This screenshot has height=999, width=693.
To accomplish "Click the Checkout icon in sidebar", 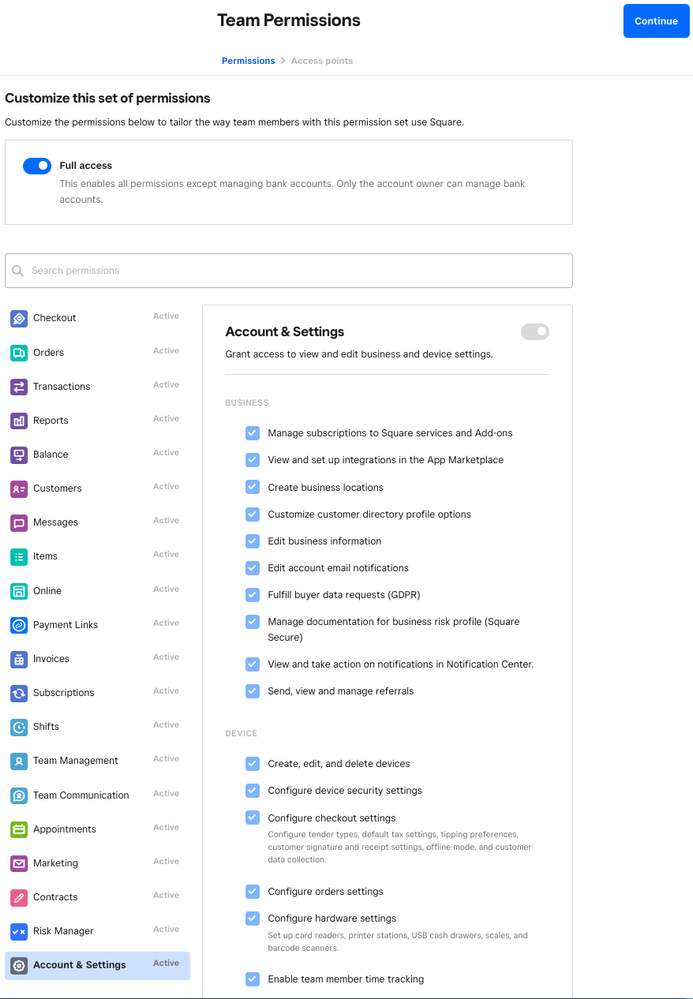I will (x=19, y=318).
